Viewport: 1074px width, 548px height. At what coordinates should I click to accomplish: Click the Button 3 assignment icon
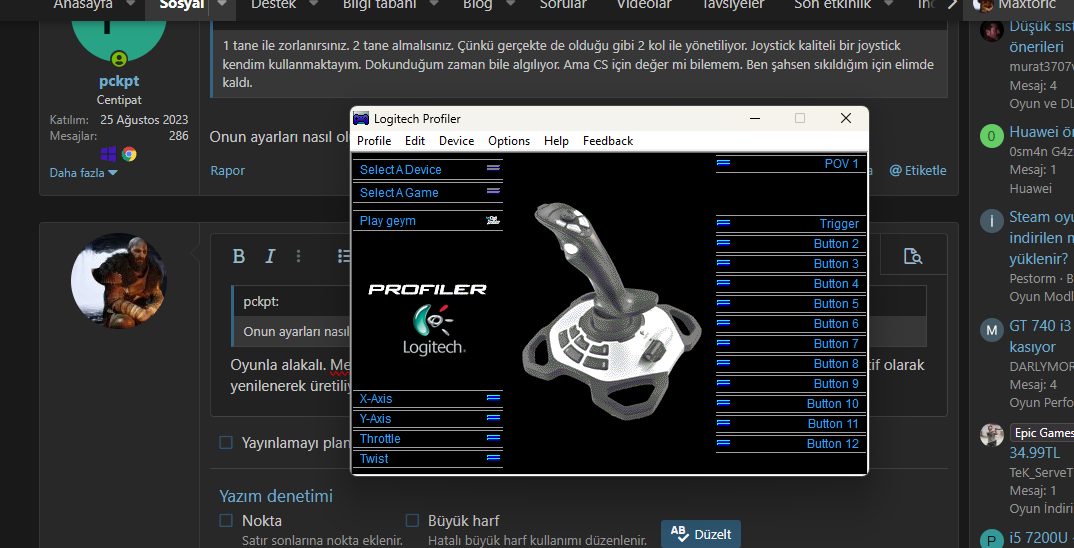(723, 262)
